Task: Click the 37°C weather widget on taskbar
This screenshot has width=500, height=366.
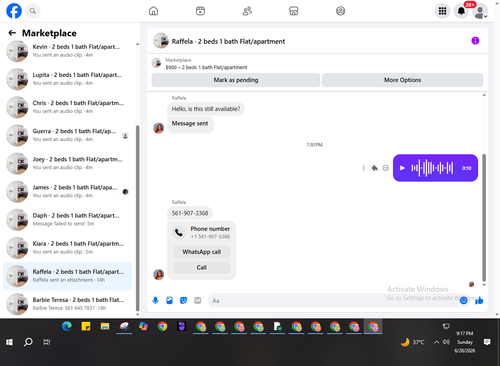Action: 413,342
